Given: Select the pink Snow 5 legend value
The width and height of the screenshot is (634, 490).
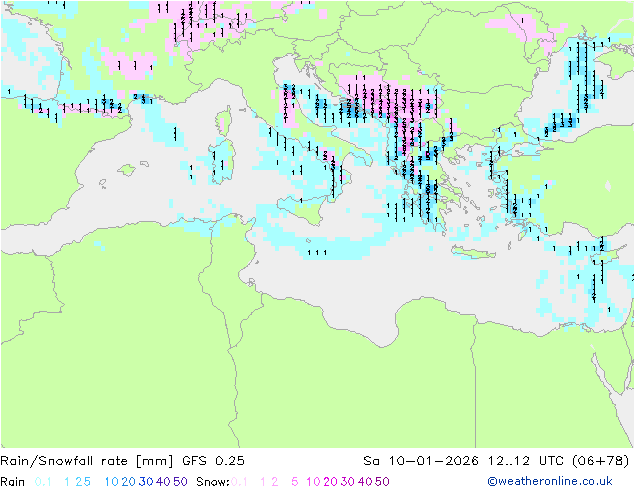Looking at the screenshot, I should [294, 482].
